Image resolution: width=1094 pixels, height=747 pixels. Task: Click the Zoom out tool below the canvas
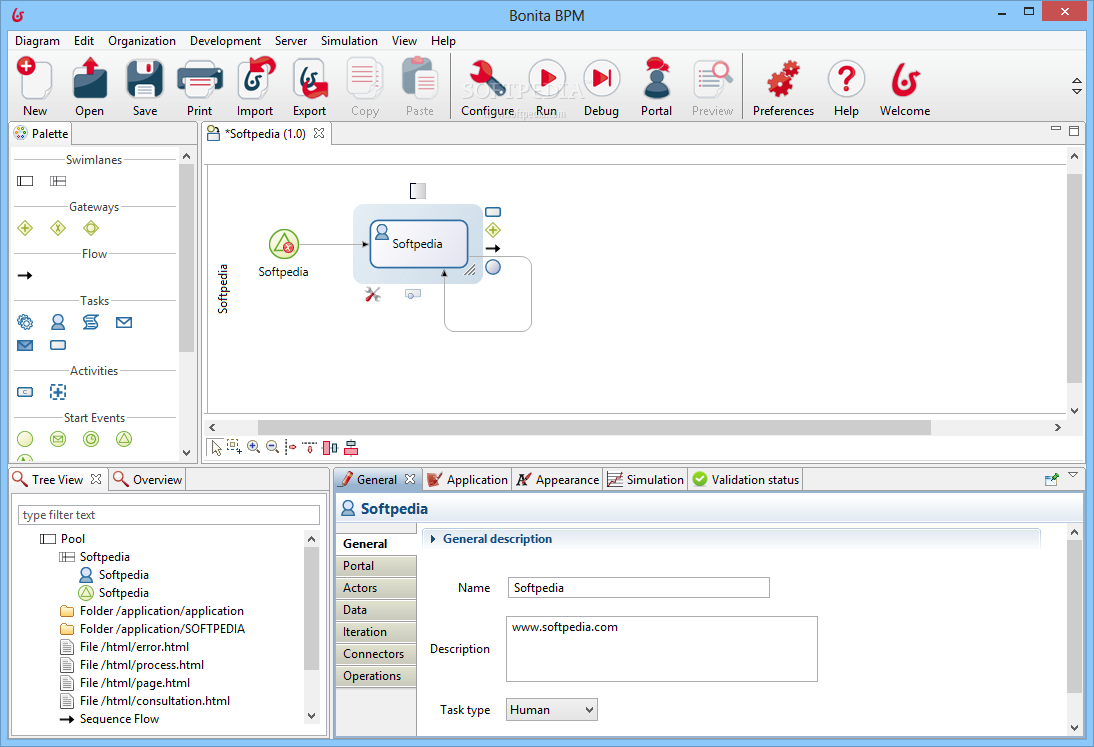tap(273, 447)
